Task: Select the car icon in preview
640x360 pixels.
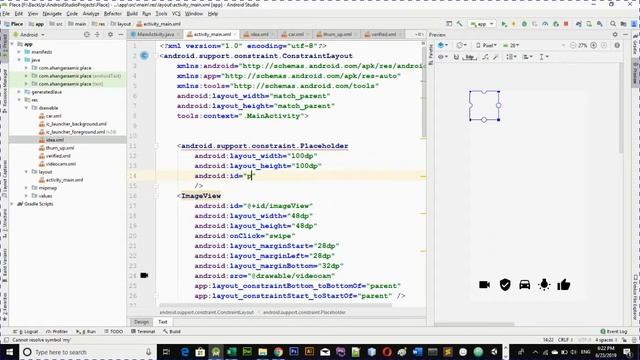Action: tap(524, 284)
